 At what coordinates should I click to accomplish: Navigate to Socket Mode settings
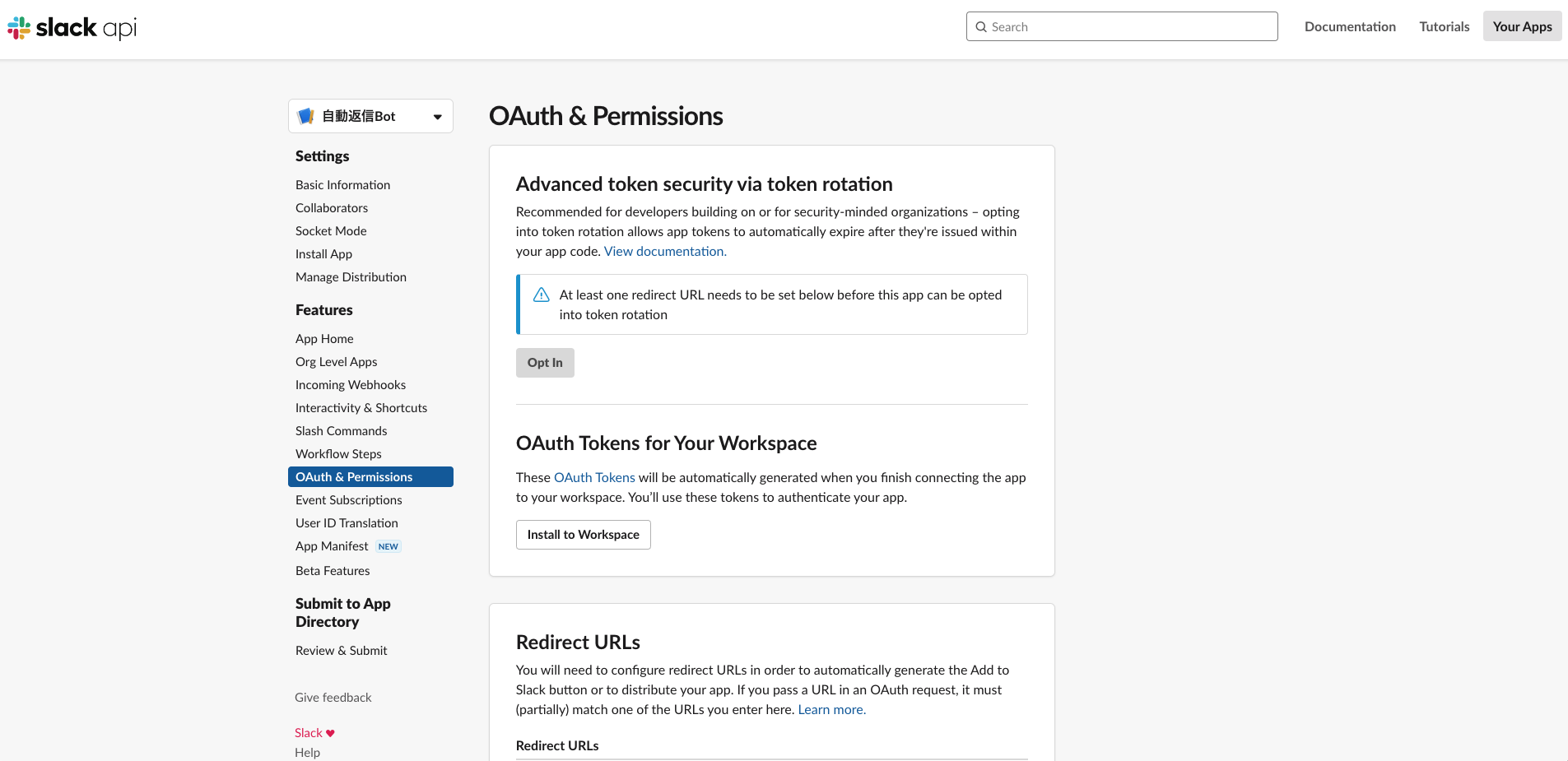(331, 230)
